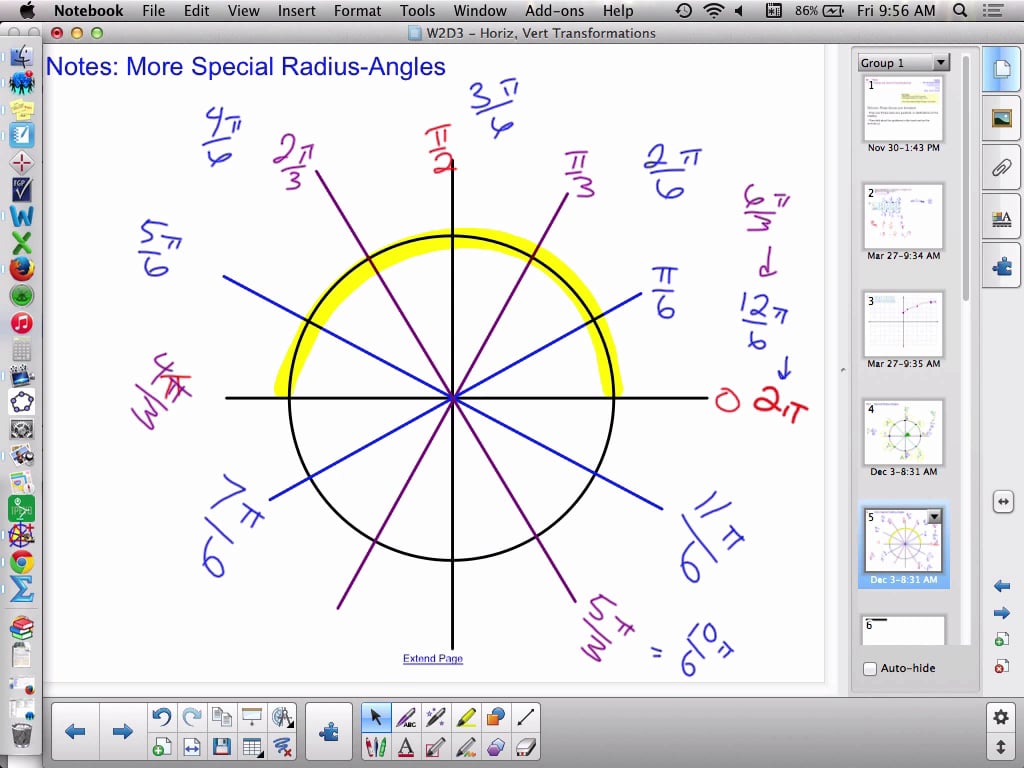Open the Help menu

(x=618, y=10)
